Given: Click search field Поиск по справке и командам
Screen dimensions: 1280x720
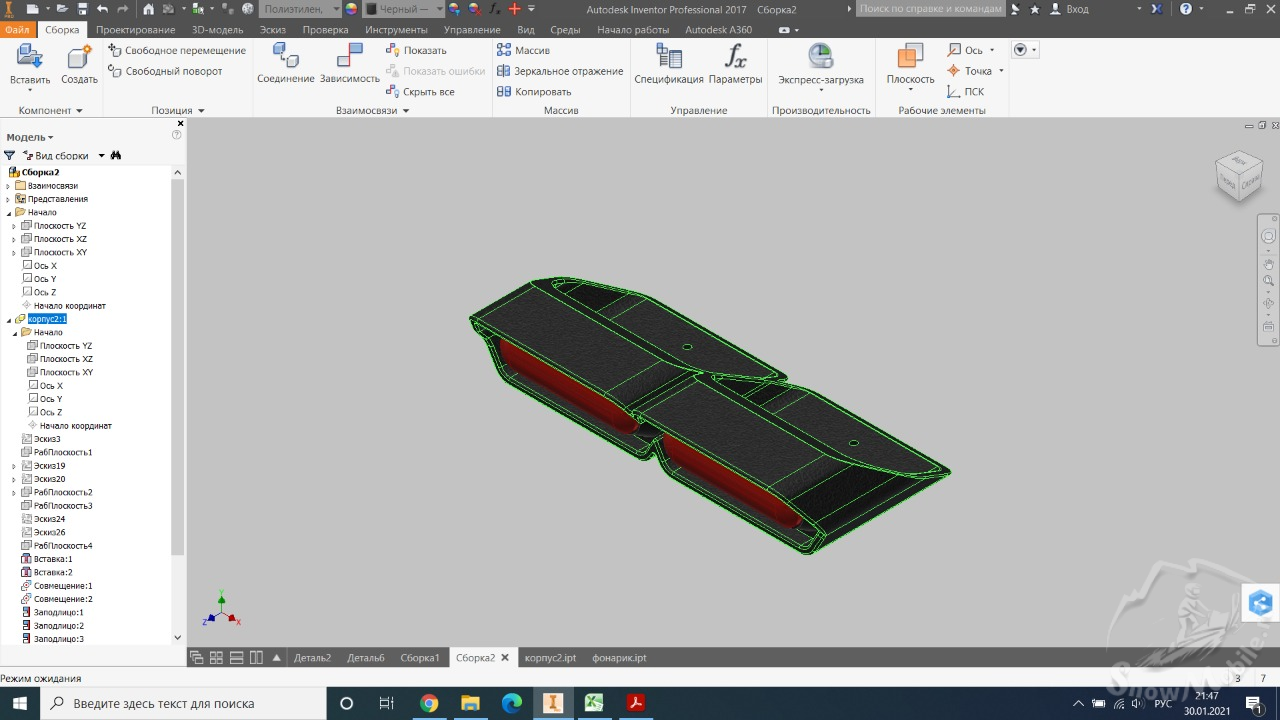Looking at the screenshot, I should pos(930,9).
